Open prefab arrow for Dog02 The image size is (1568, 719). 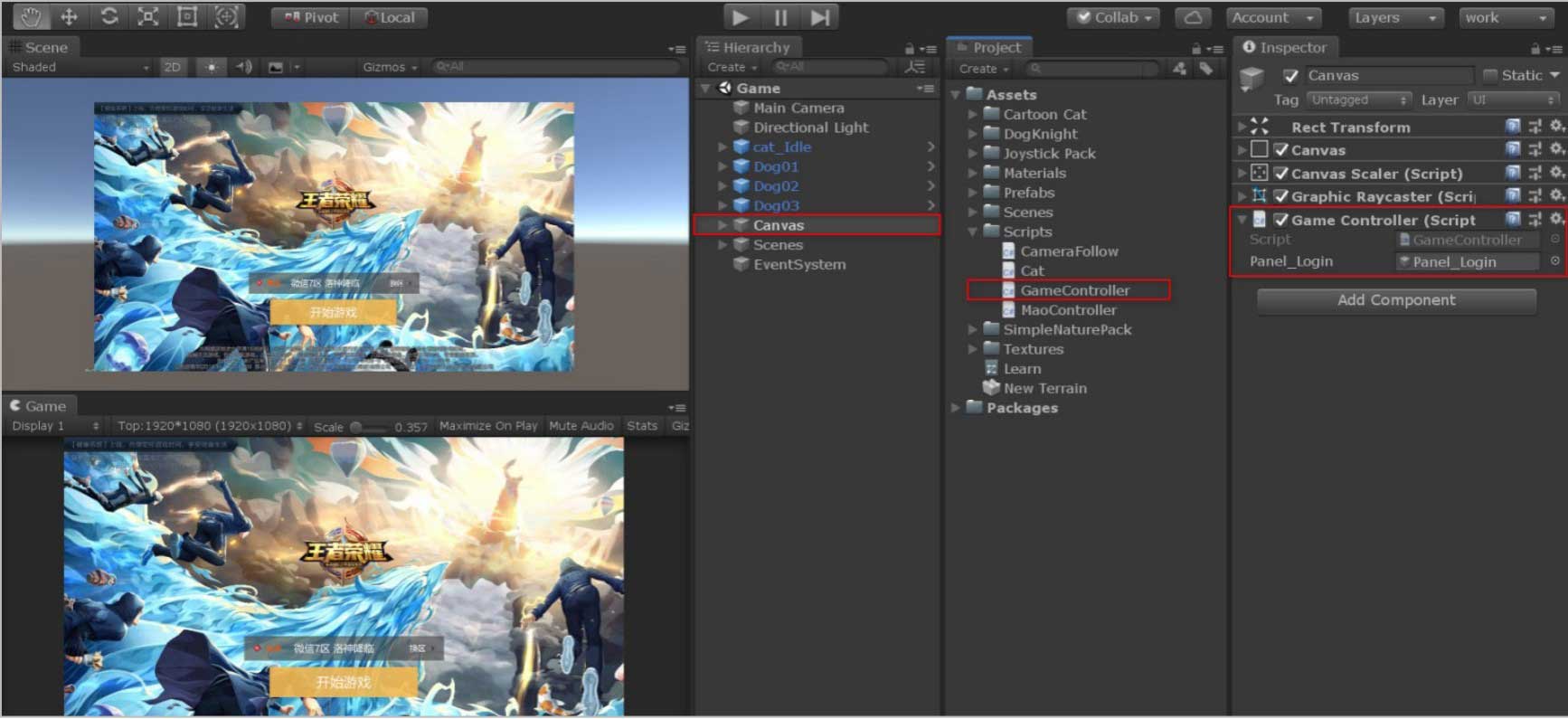[930, 185]
